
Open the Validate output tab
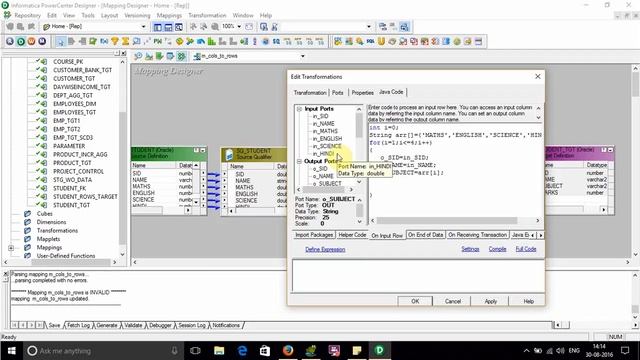133,325
